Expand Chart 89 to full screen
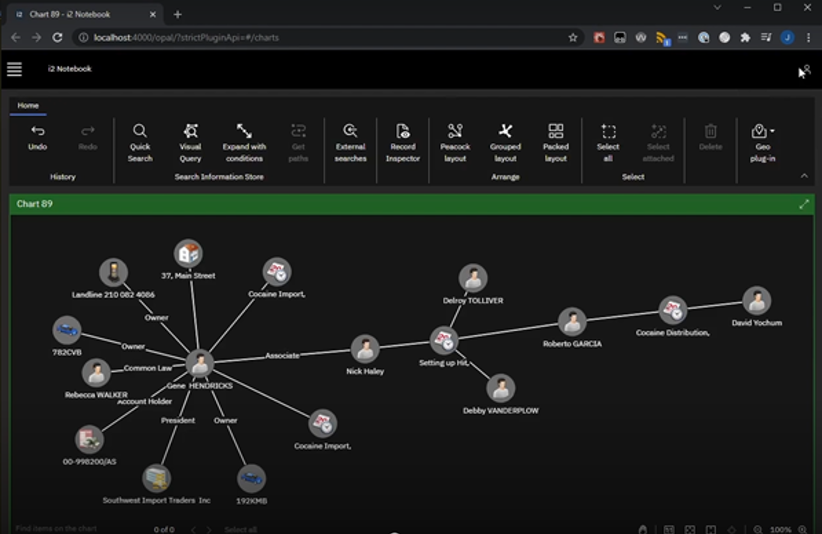Image resolution: width=822 pixels, height=534 pixels. [x=804, y=204]
